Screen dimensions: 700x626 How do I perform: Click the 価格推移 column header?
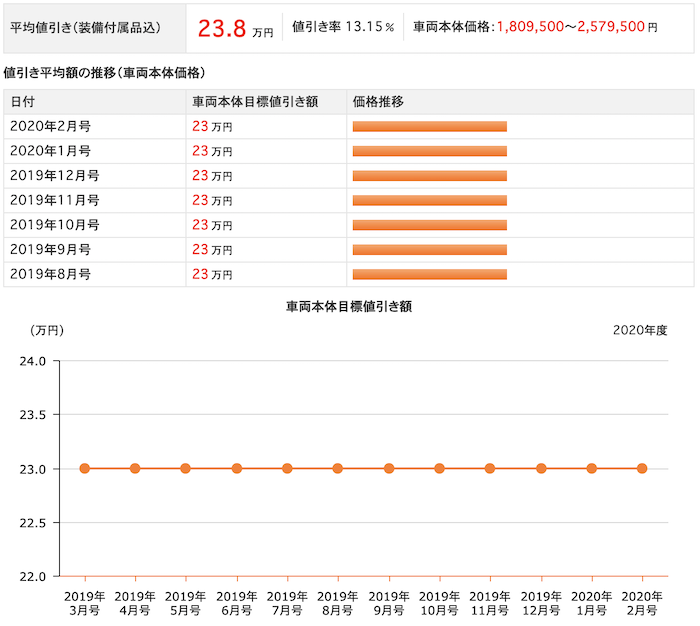tap(378, 102)
